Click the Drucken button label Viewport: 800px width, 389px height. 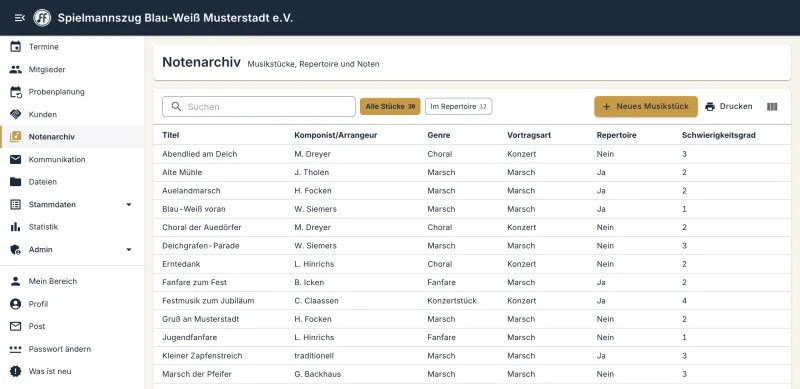736,106
